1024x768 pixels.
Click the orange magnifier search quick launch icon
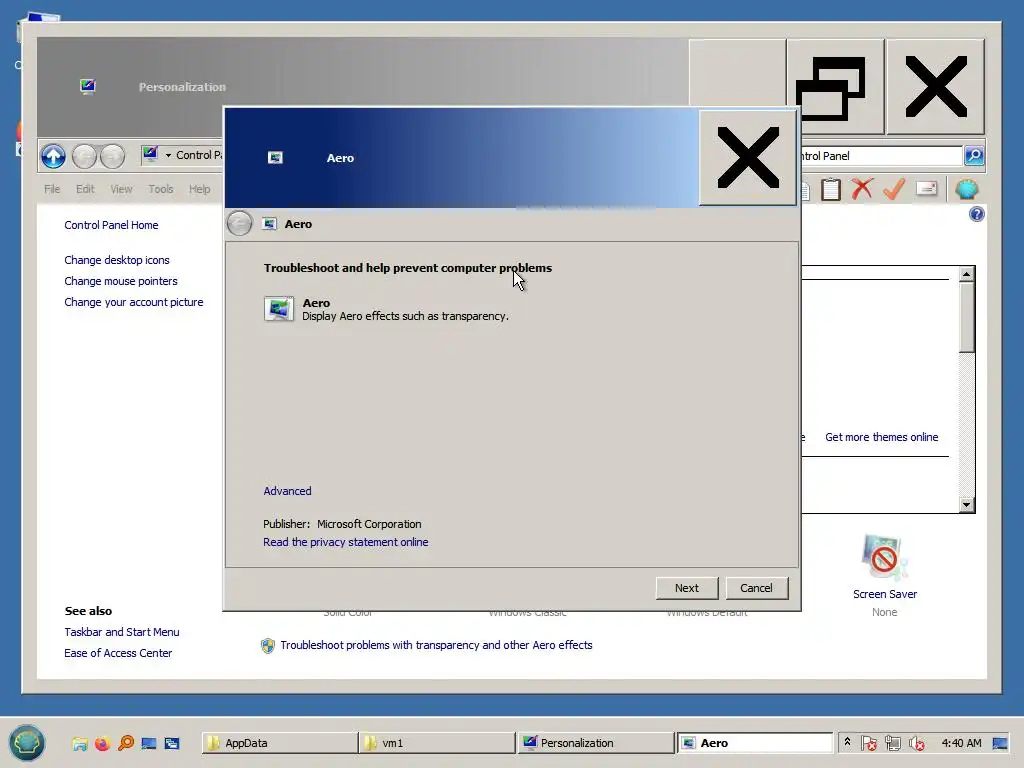125,743
